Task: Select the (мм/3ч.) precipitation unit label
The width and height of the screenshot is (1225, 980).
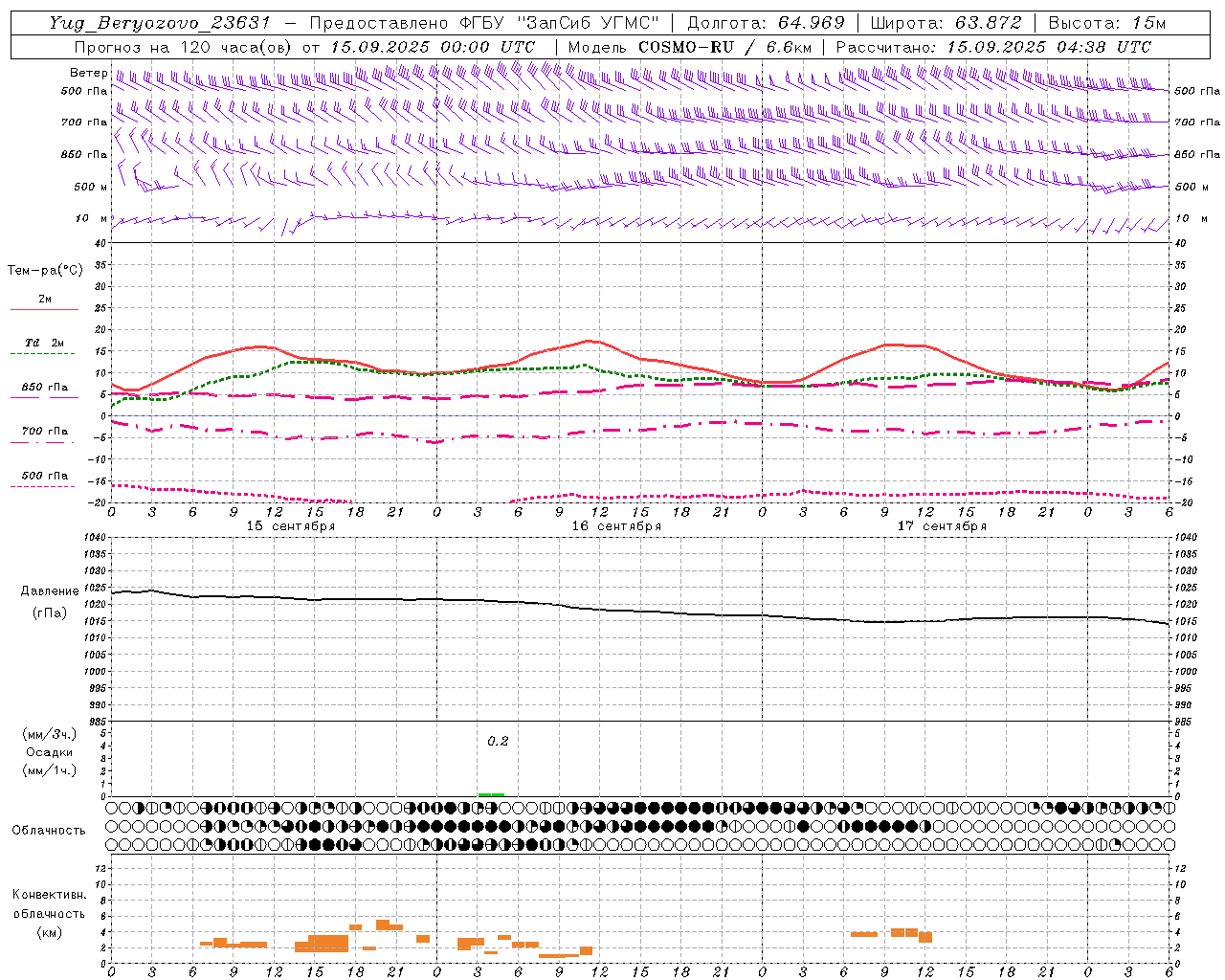Action: [x=50, y=734]
